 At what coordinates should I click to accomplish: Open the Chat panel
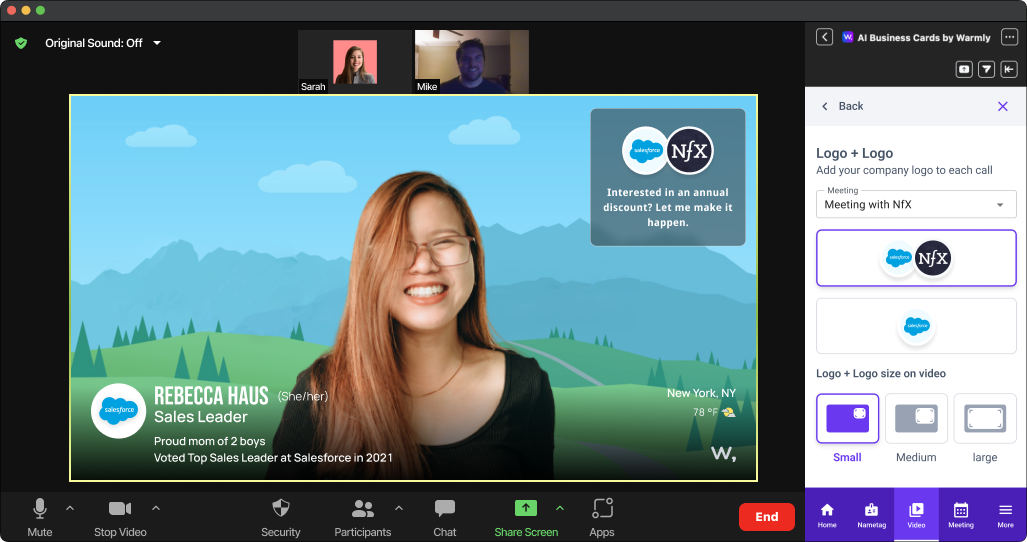[x=445, y=509]
